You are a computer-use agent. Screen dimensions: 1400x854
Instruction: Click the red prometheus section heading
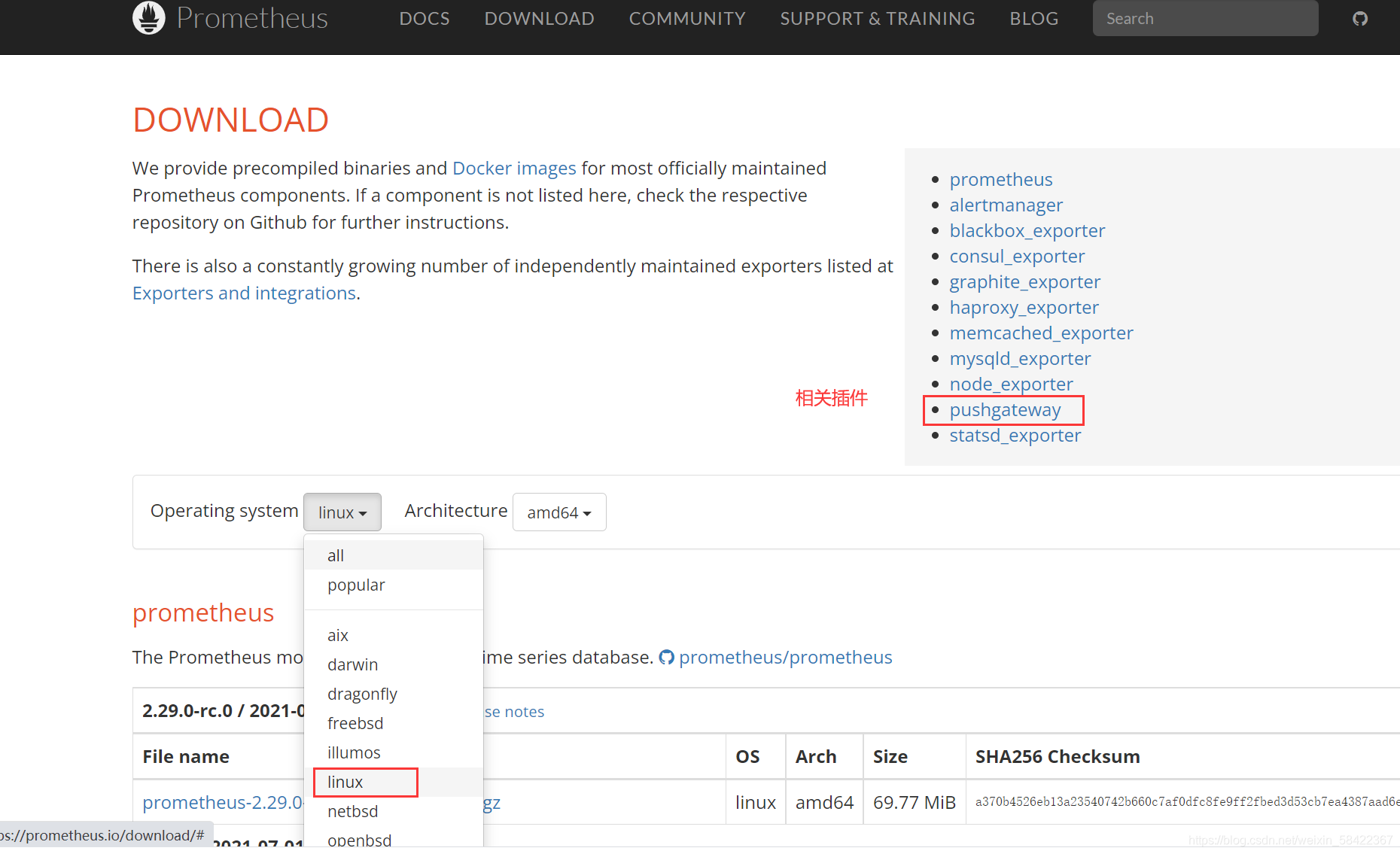coord(203,613)
